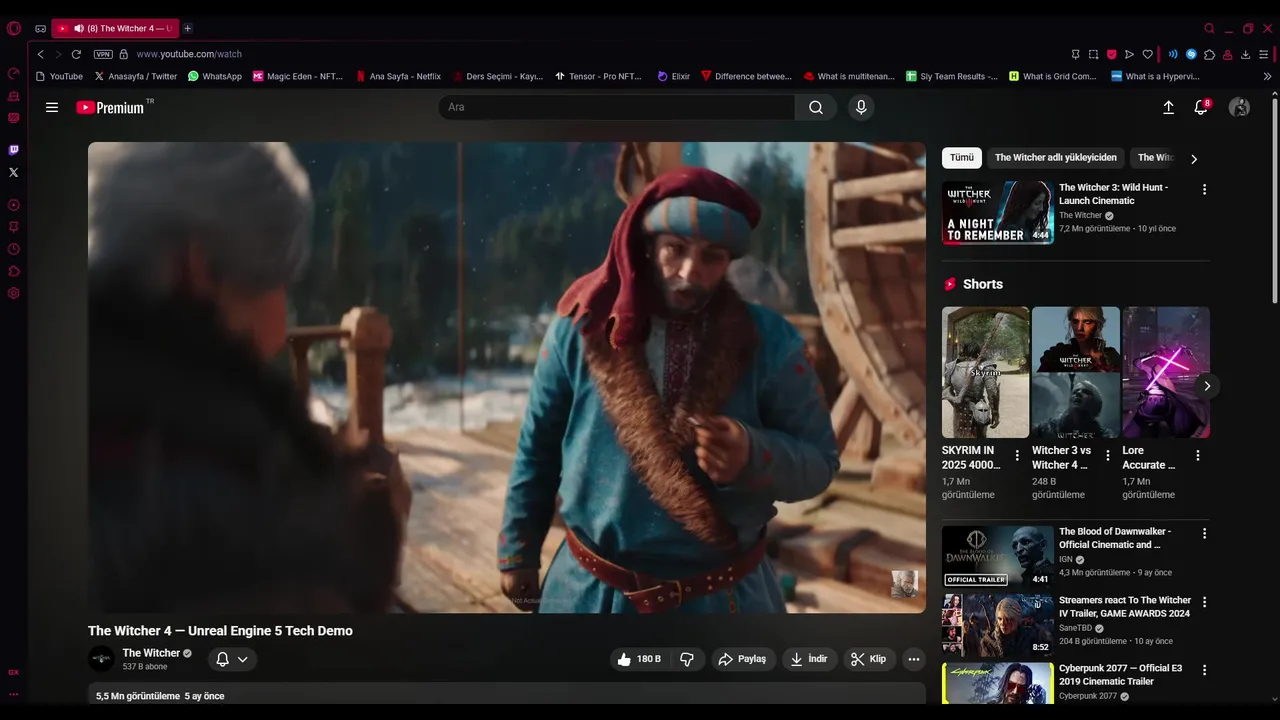Open subscription notification bell dropdown
This screenshot has width=1280, height=720.
232,659
